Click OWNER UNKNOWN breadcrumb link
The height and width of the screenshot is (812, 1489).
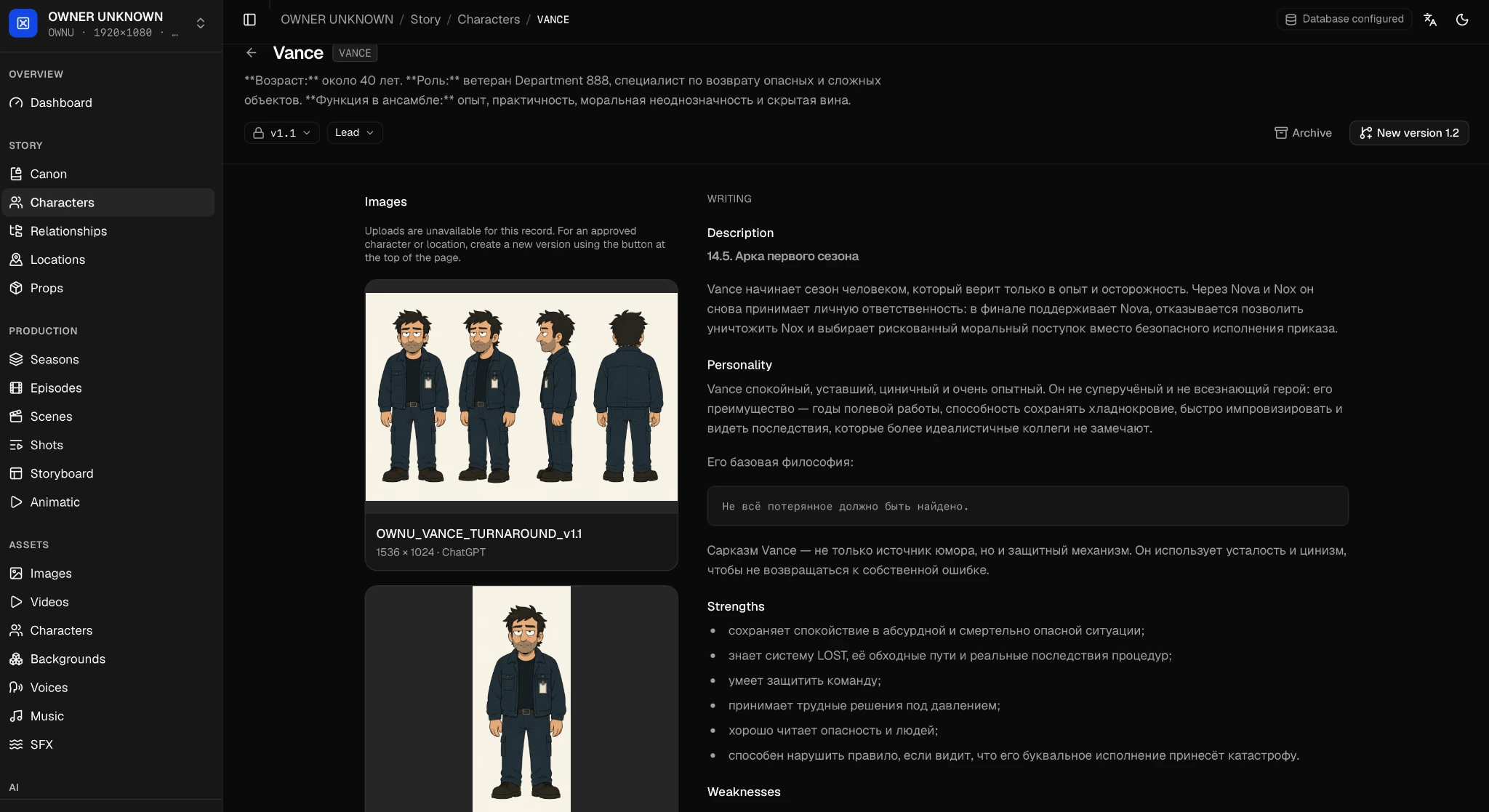[337, 20]
